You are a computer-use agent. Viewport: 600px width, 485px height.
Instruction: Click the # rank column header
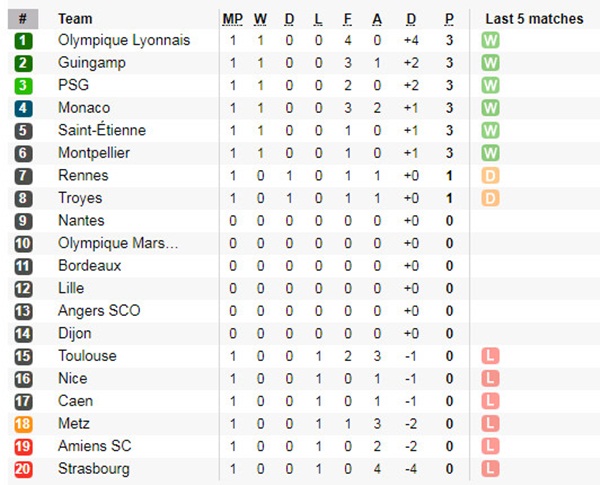(x=23, y=19)
